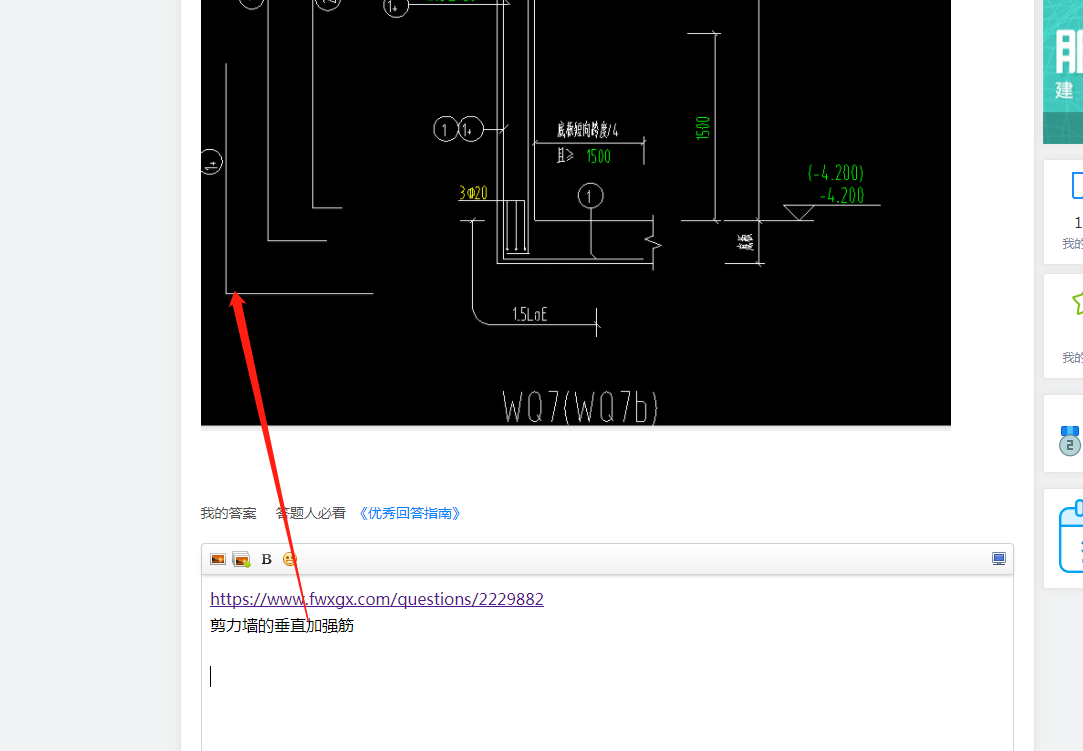
Task: Open the emoji smiley picker
Action: click(289, 559)
